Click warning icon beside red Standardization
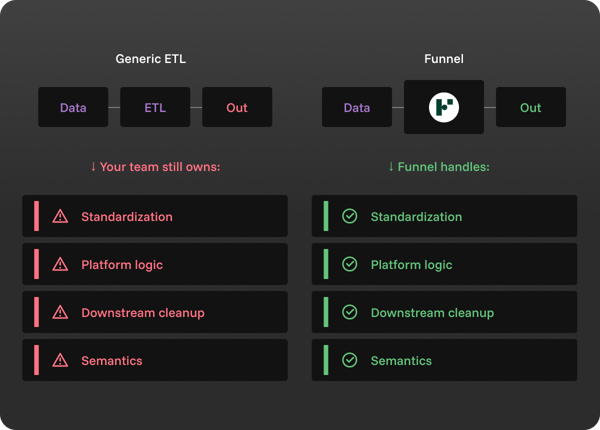Viewport: 600px width, 430px height. coord(60,216)
